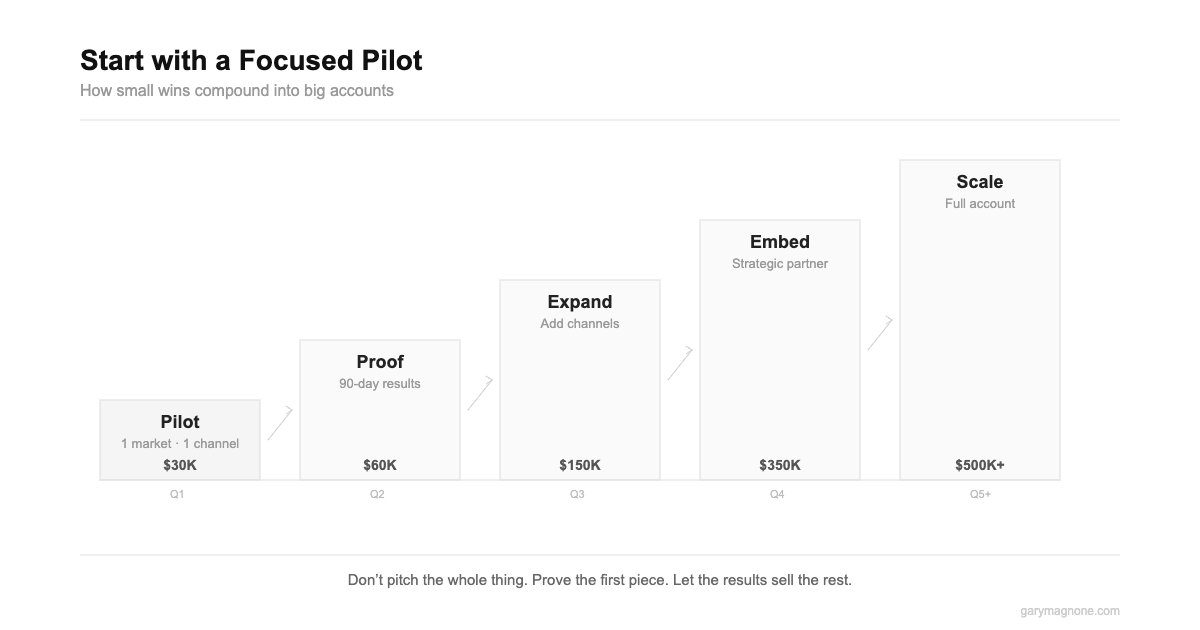1200x630 pixels.
Task: Select the Pilot stage heading
Action: (180, 422)
